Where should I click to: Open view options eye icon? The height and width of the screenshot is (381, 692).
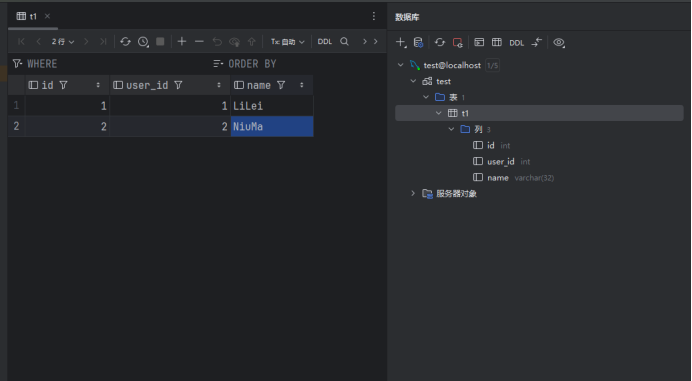(x=559, y=42)
